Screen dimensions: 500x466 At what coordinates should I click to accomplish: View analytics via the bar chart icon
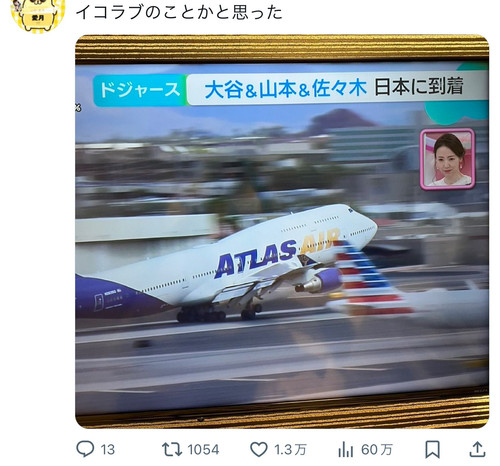[345, 449]
